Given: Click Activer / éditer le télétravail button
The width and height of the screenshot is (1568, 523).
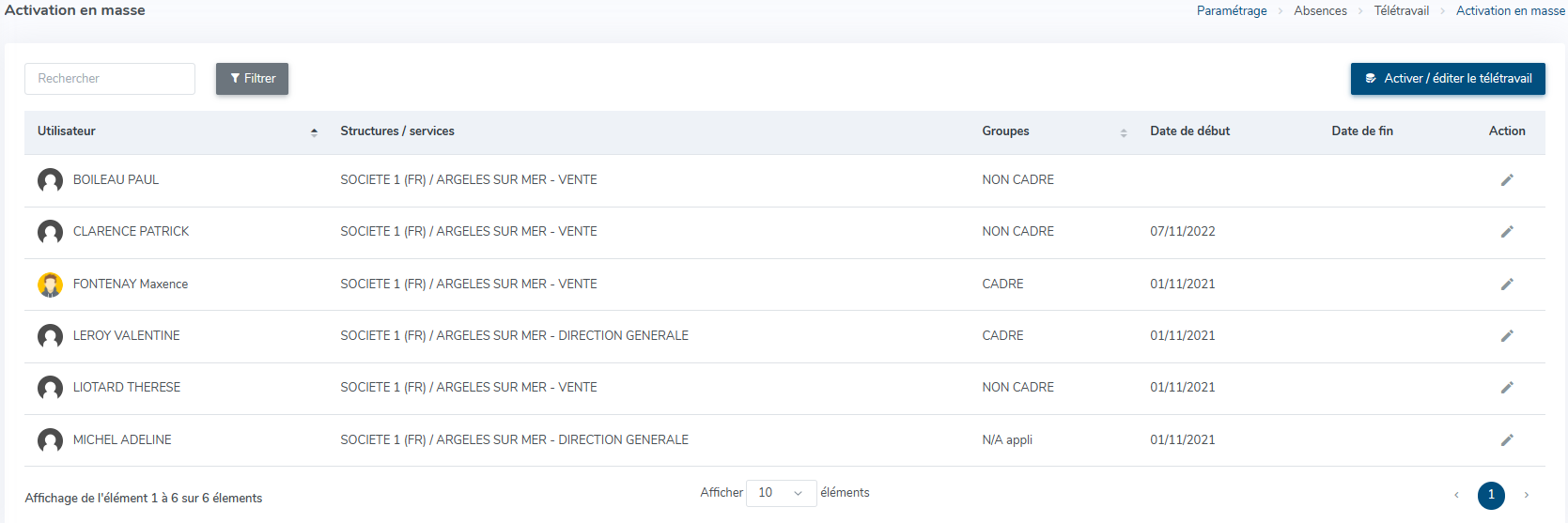Looking at the screenshot, I should [x=1447, y=79].
